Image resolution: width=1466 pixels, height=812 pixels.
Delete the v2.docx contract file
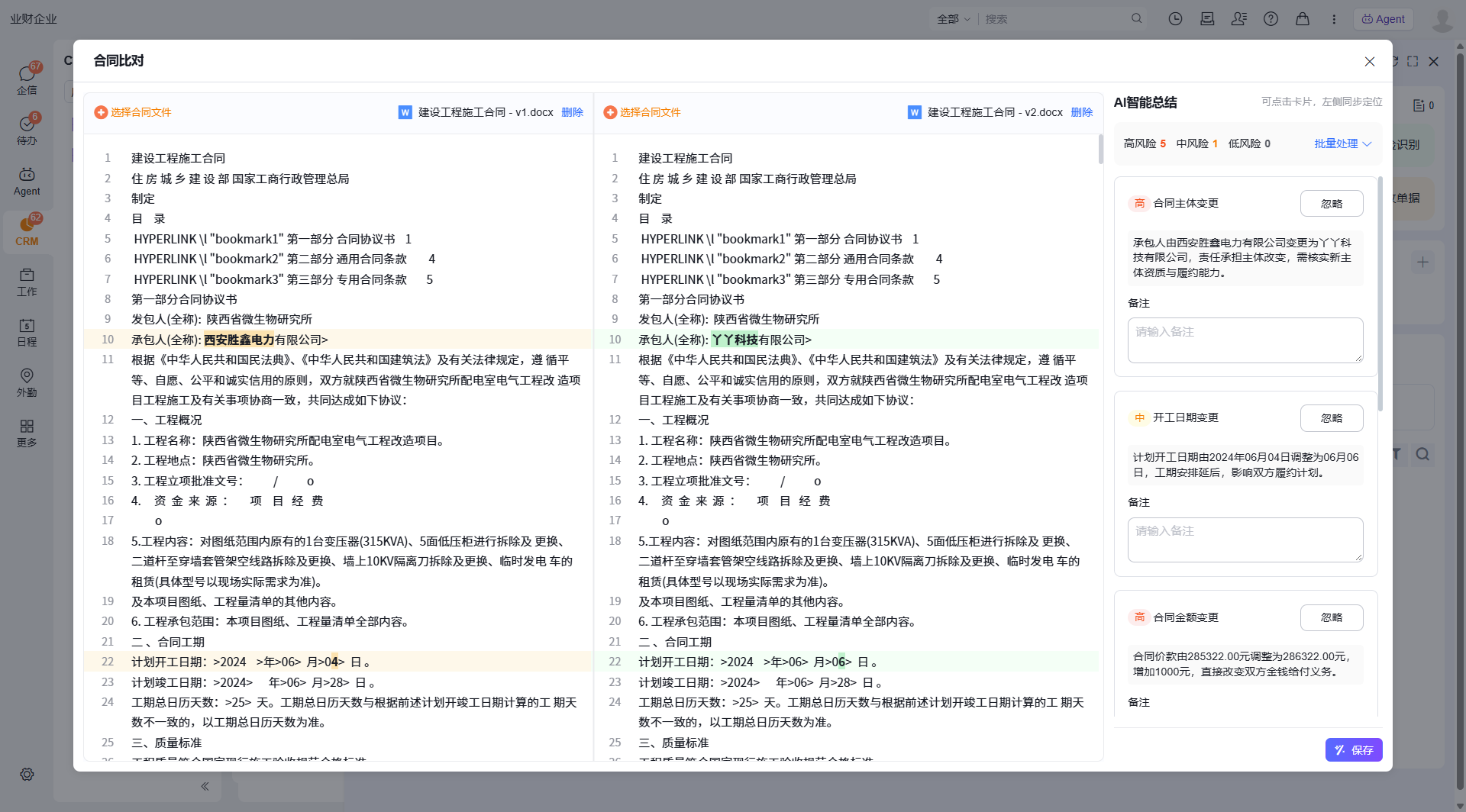click(1082, 112)
